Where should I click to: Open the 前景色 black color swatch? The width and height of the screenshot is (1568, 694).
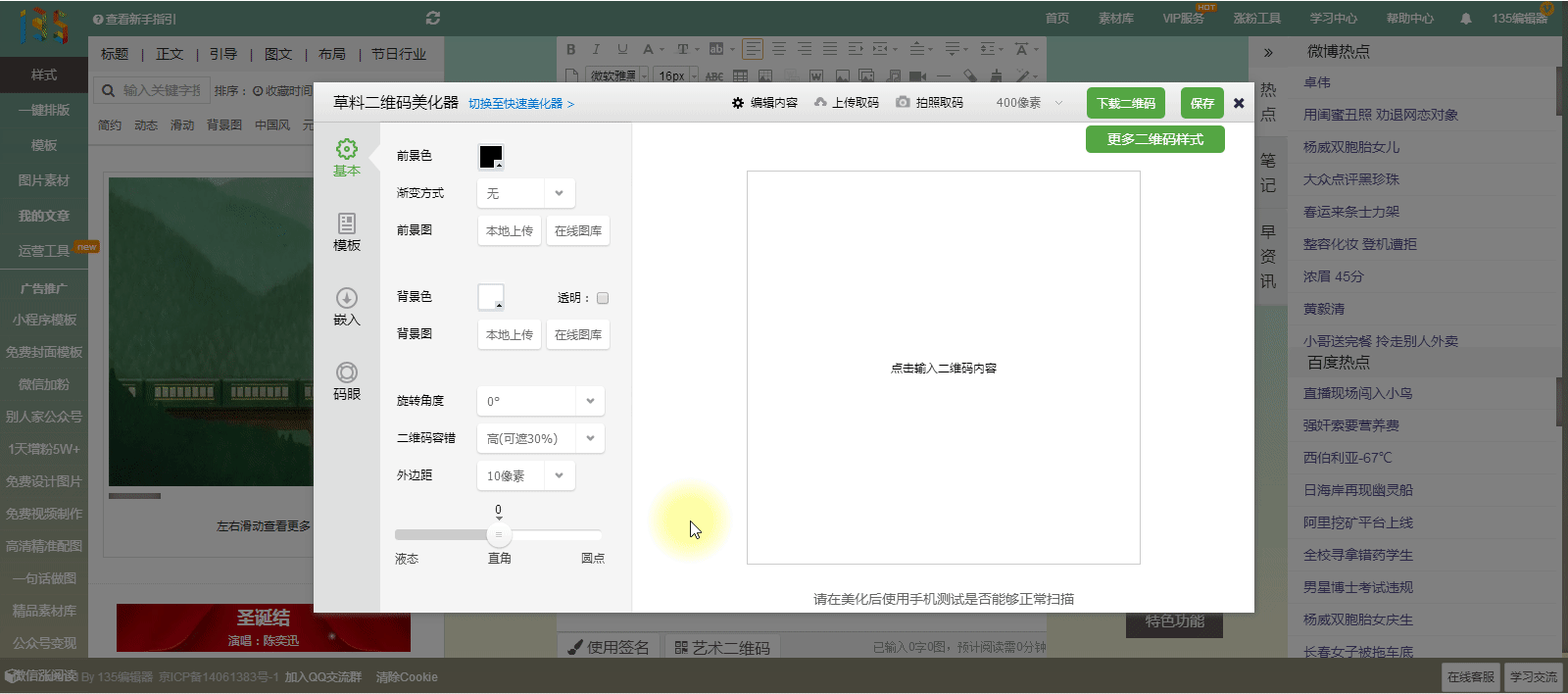click(x=491, y=157)
